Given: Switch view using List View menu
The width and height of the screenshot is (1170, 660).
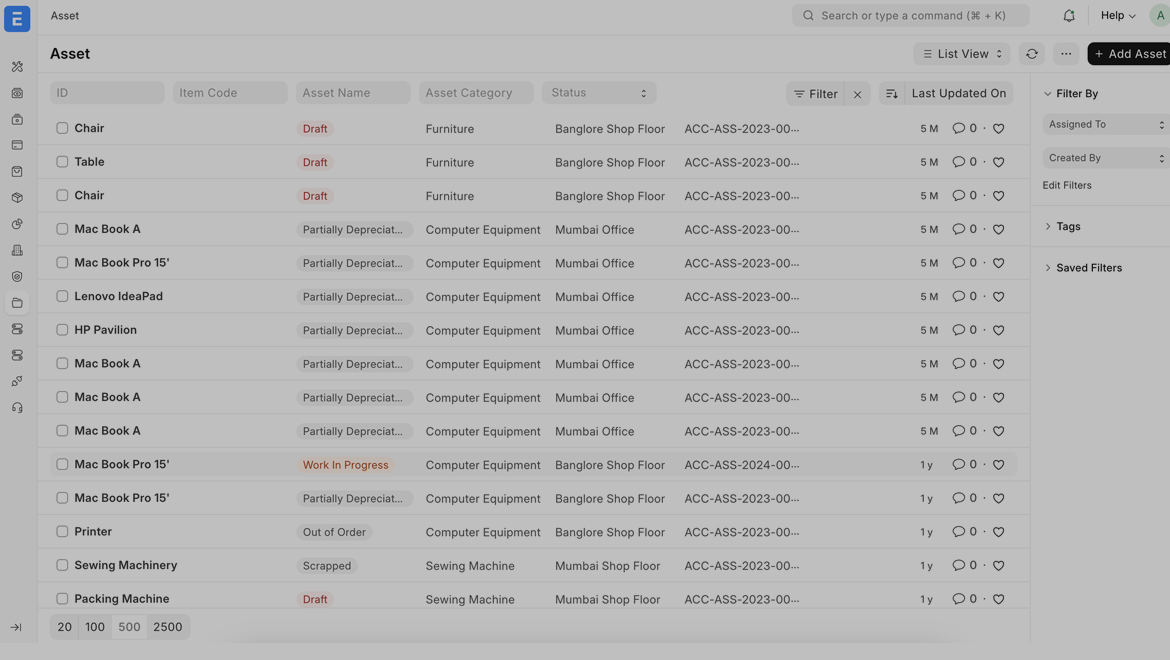Looking at the screenshot, I should (961, 54).
